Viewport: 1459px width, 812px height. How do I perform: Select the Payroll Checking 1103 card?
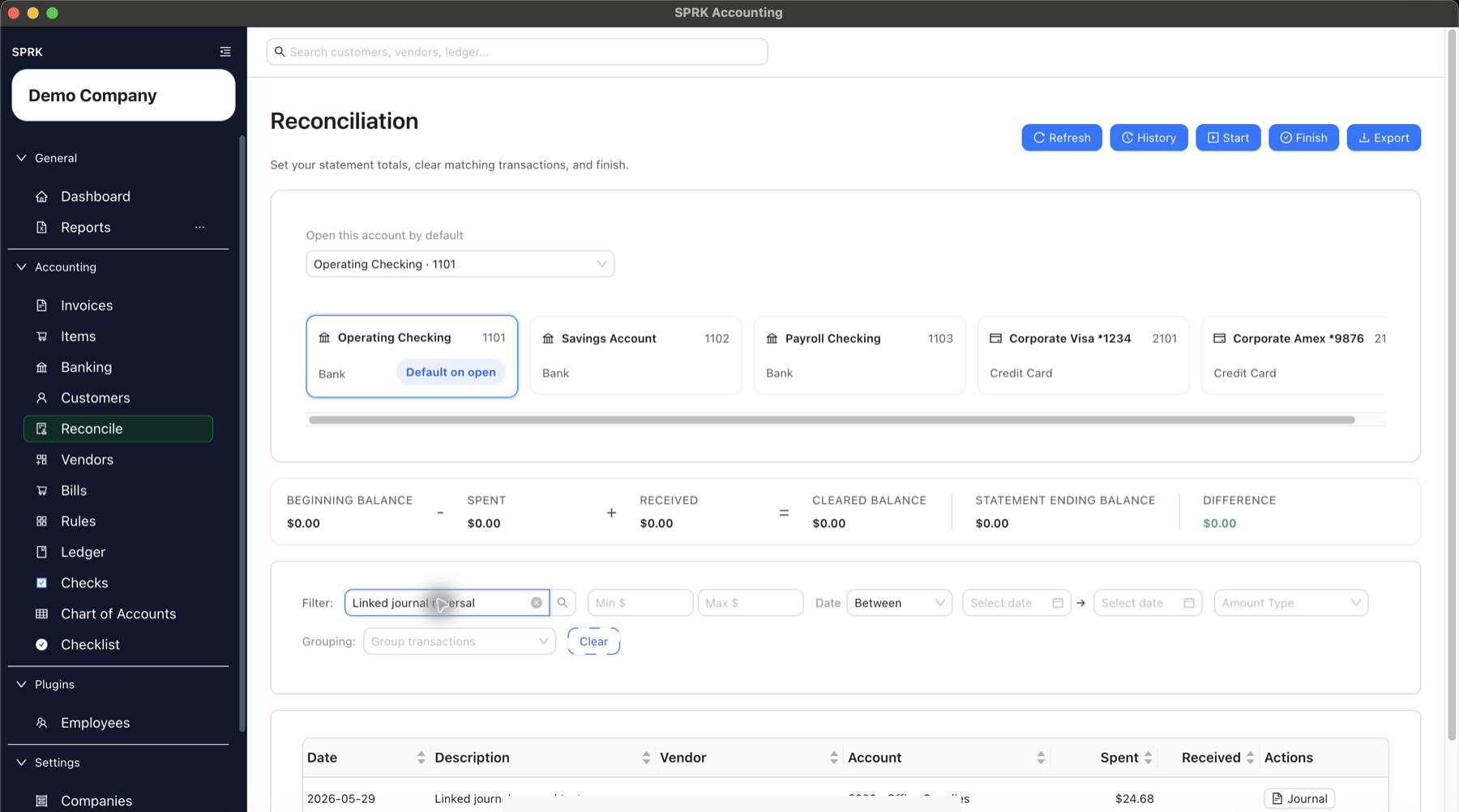tap(859, 356)
